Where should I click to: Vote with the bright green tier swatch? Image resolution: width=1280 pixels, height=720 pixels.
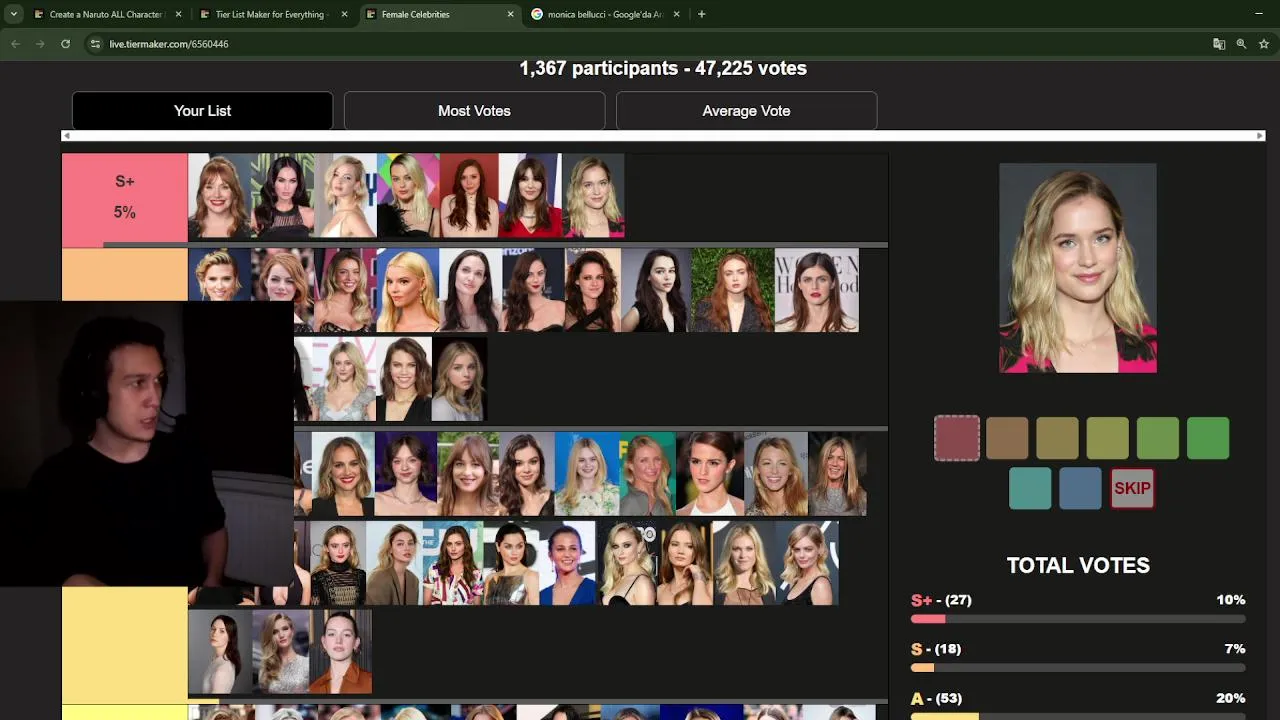pos(1208,438)
